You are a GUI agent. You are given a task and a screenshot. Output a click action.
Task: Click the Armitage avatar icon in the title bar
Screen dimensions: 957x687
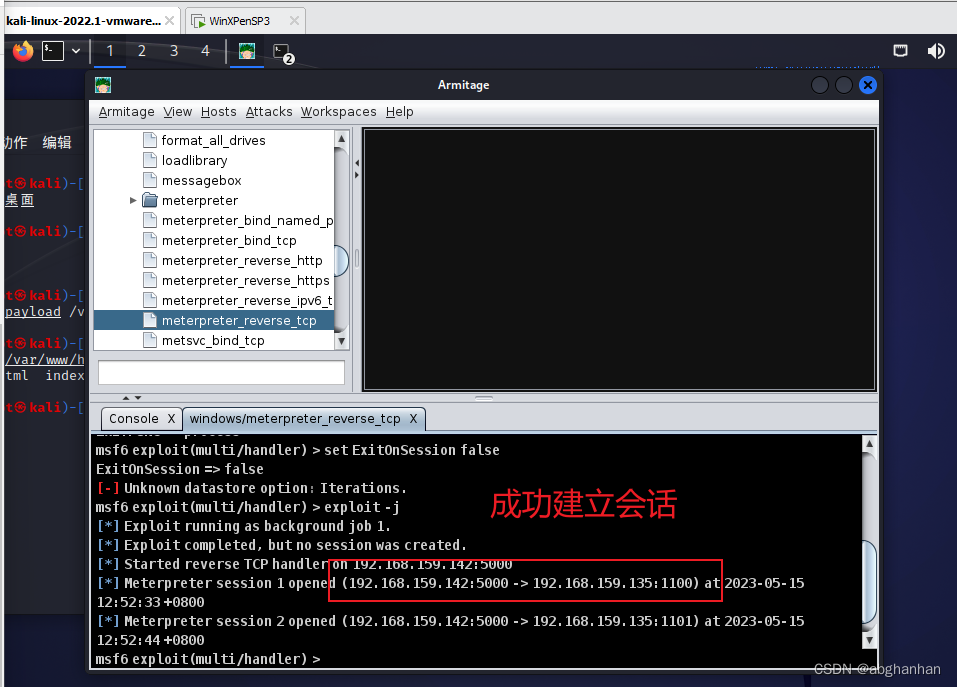[x=103, y=85]
